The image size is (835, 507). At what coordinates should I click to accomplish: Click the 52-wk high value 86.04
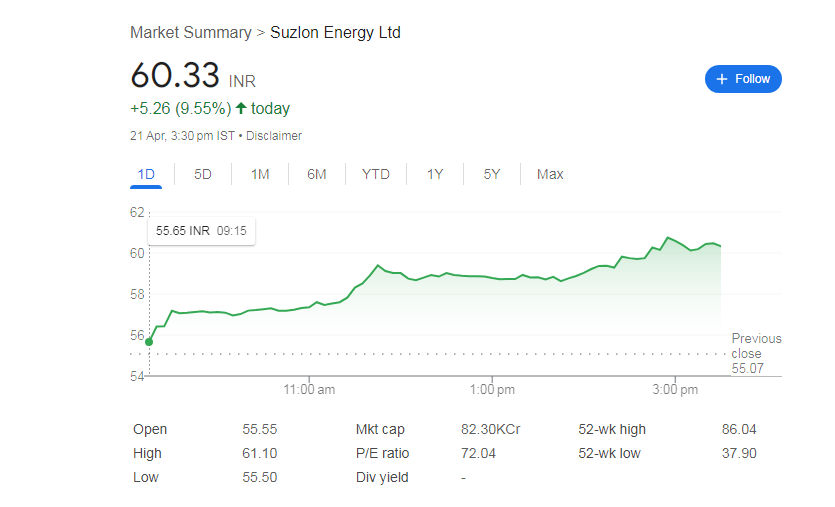[x=739, y=429]
